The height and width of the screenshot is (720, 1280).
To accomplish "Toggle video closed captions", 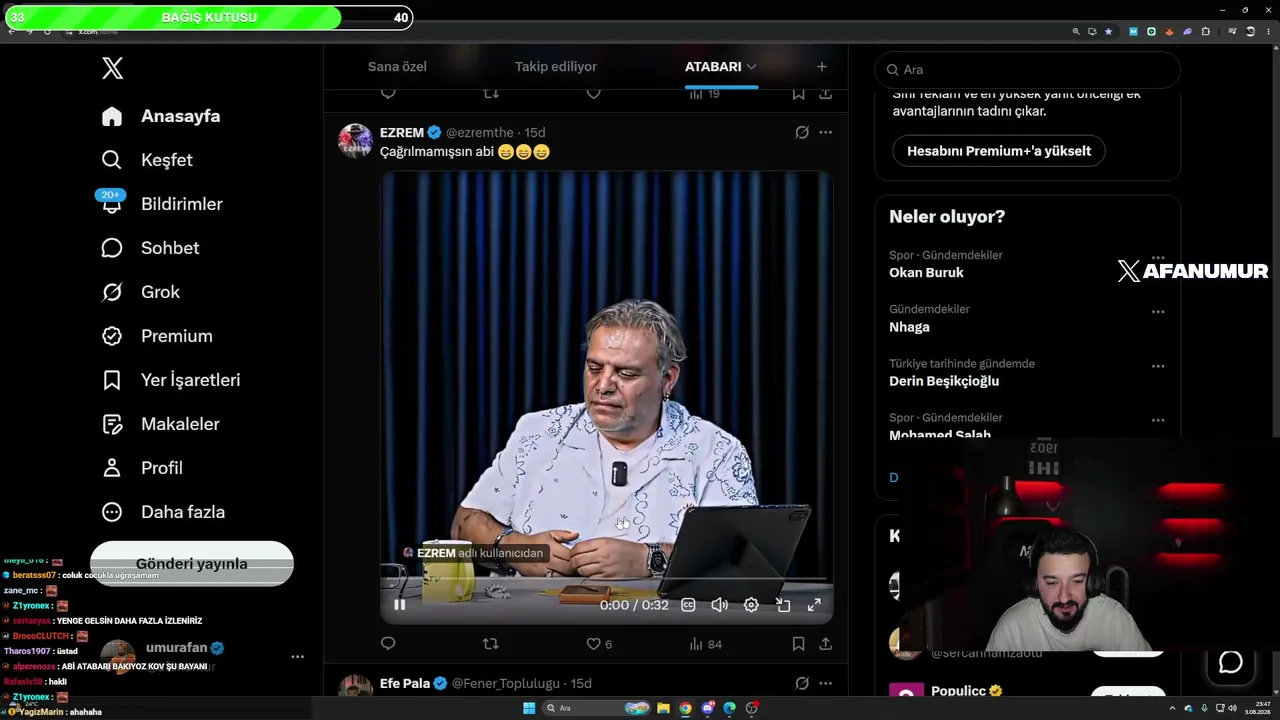I will (688, 604).
